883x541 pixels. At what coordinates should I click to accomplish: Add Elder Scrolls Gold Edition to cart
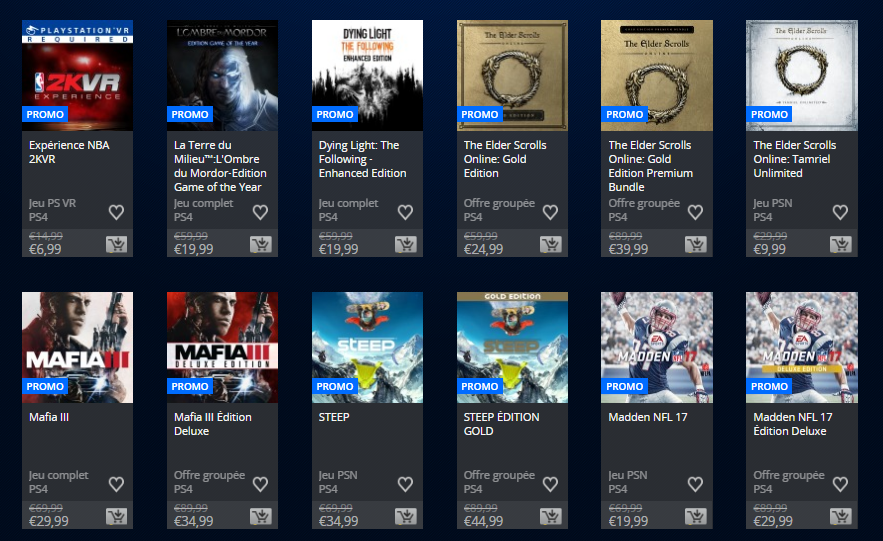[x=551, y=244]
